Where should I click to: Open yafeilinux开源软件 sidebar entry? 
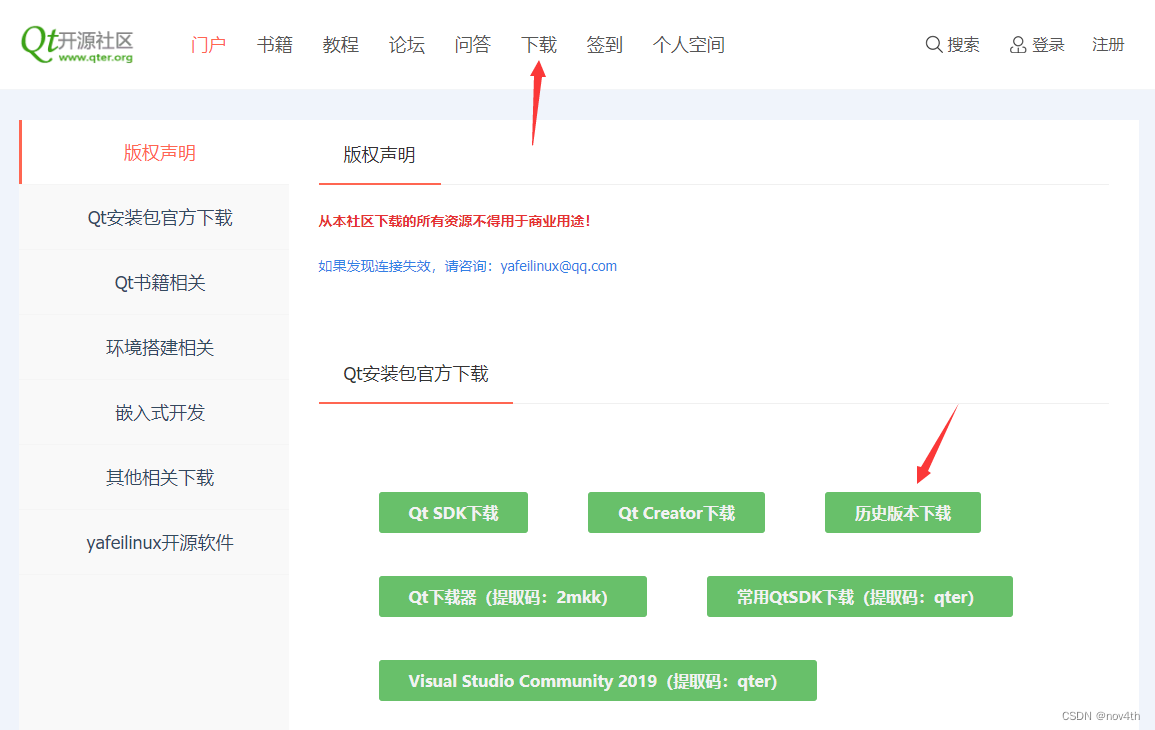tap(157, 542)
